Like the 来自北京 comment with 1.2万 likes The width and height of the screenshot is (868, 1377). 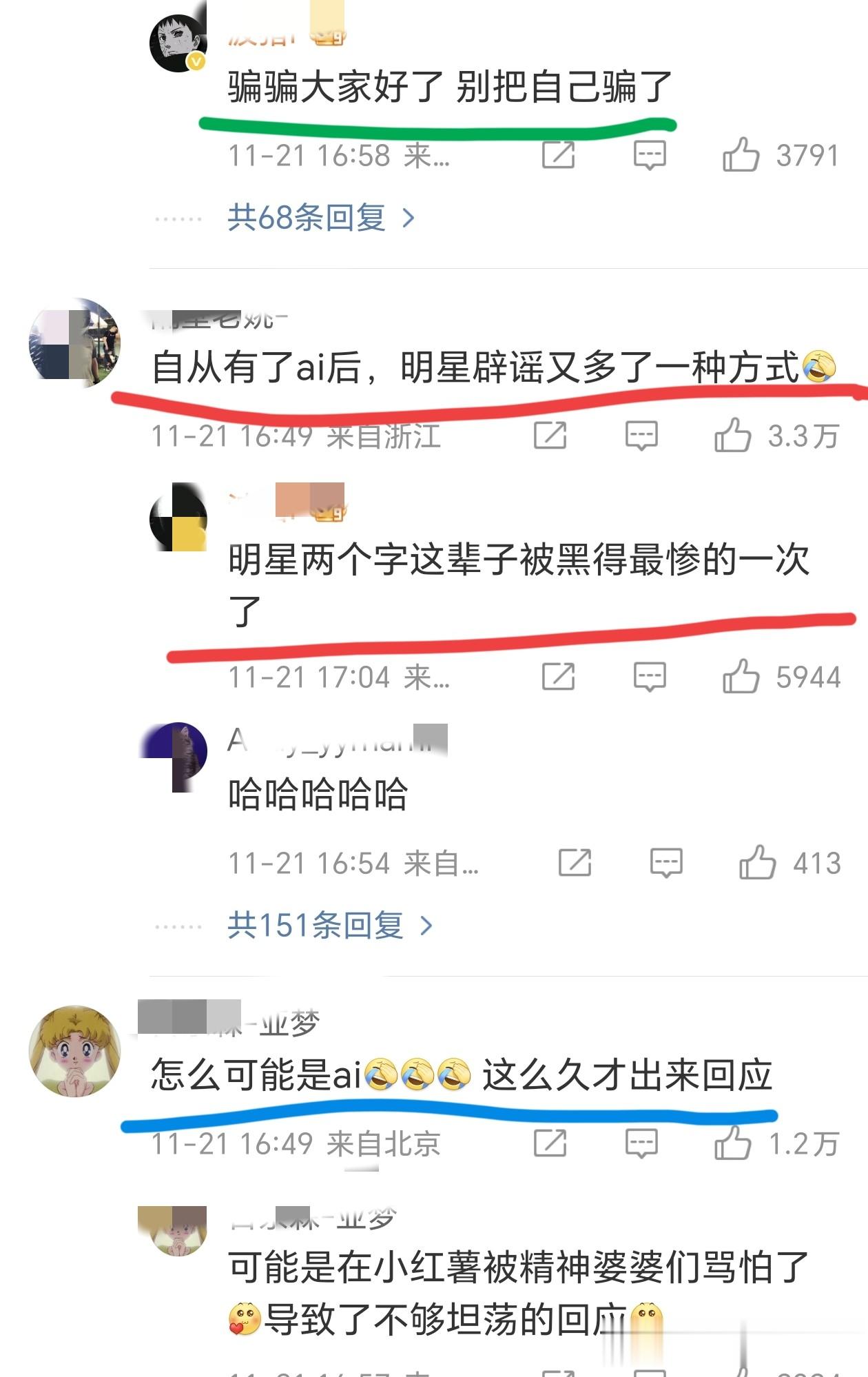[x=732, y=1143]
